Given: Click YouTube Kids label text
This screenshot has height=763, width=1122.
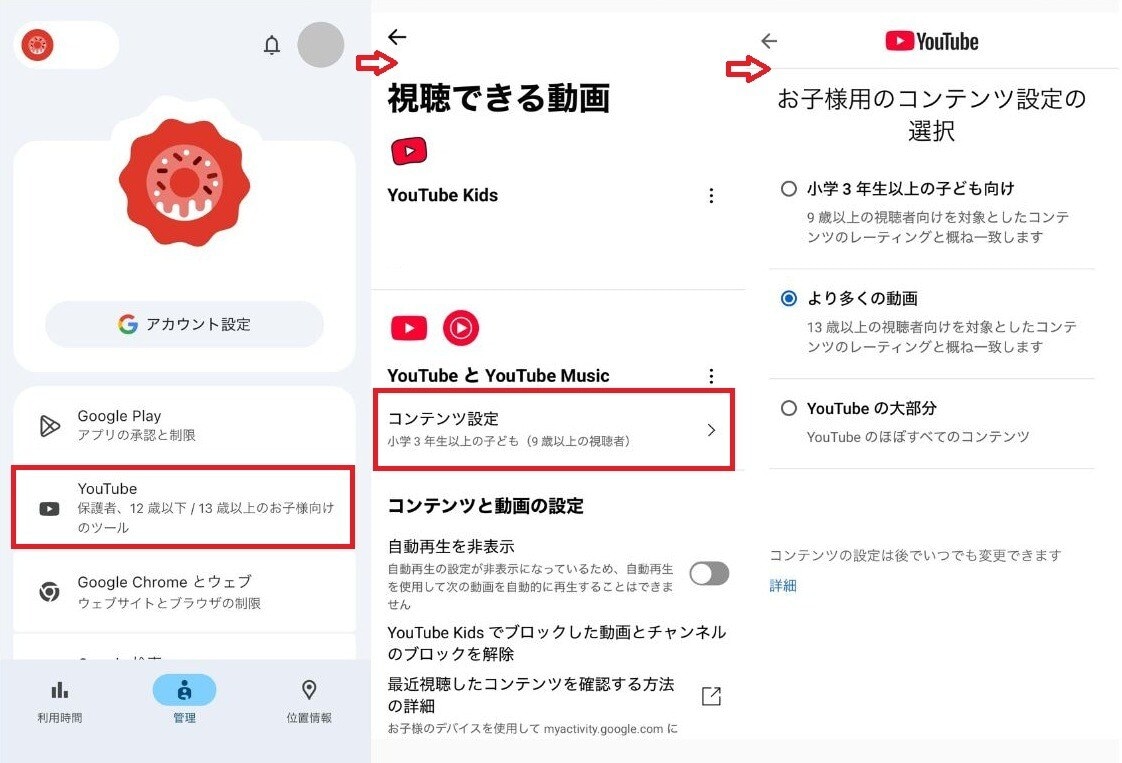Looking at the screenshot, I should [x=442, y=195].
